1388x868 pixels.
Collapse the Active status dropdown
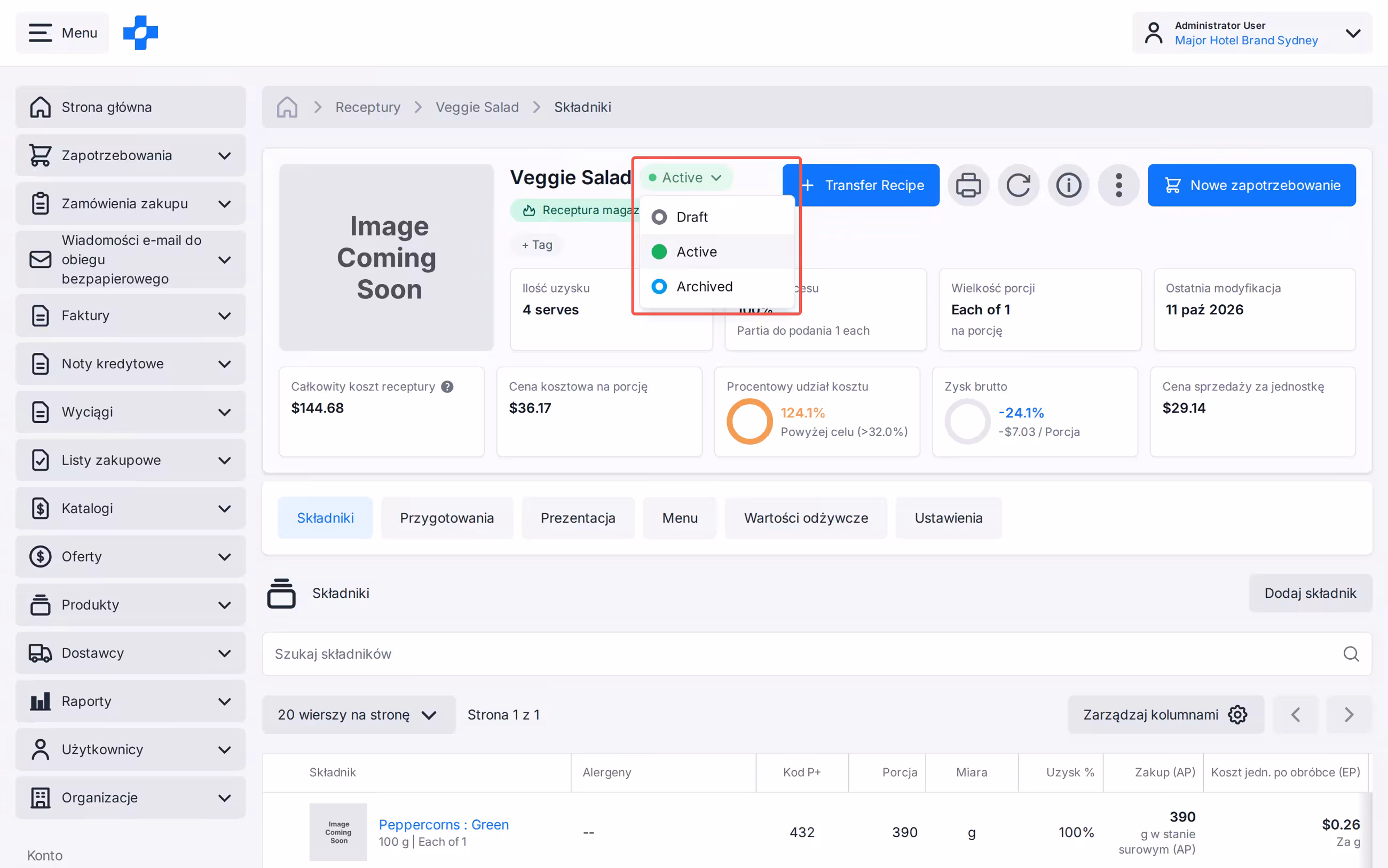click(685, 177)
